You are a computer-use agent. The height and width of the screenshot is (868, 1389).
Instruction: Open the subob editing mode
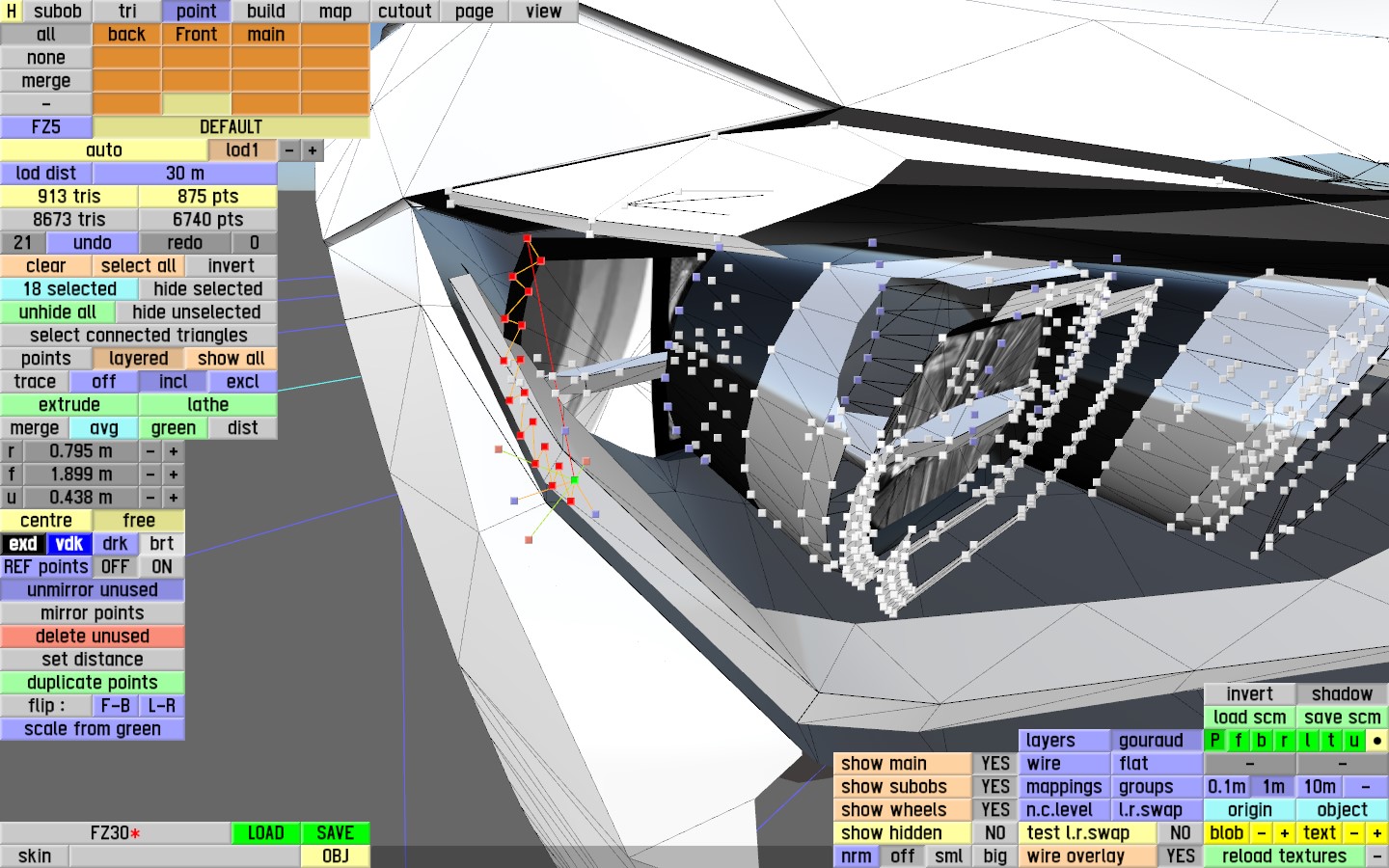(x=58, y=12)
